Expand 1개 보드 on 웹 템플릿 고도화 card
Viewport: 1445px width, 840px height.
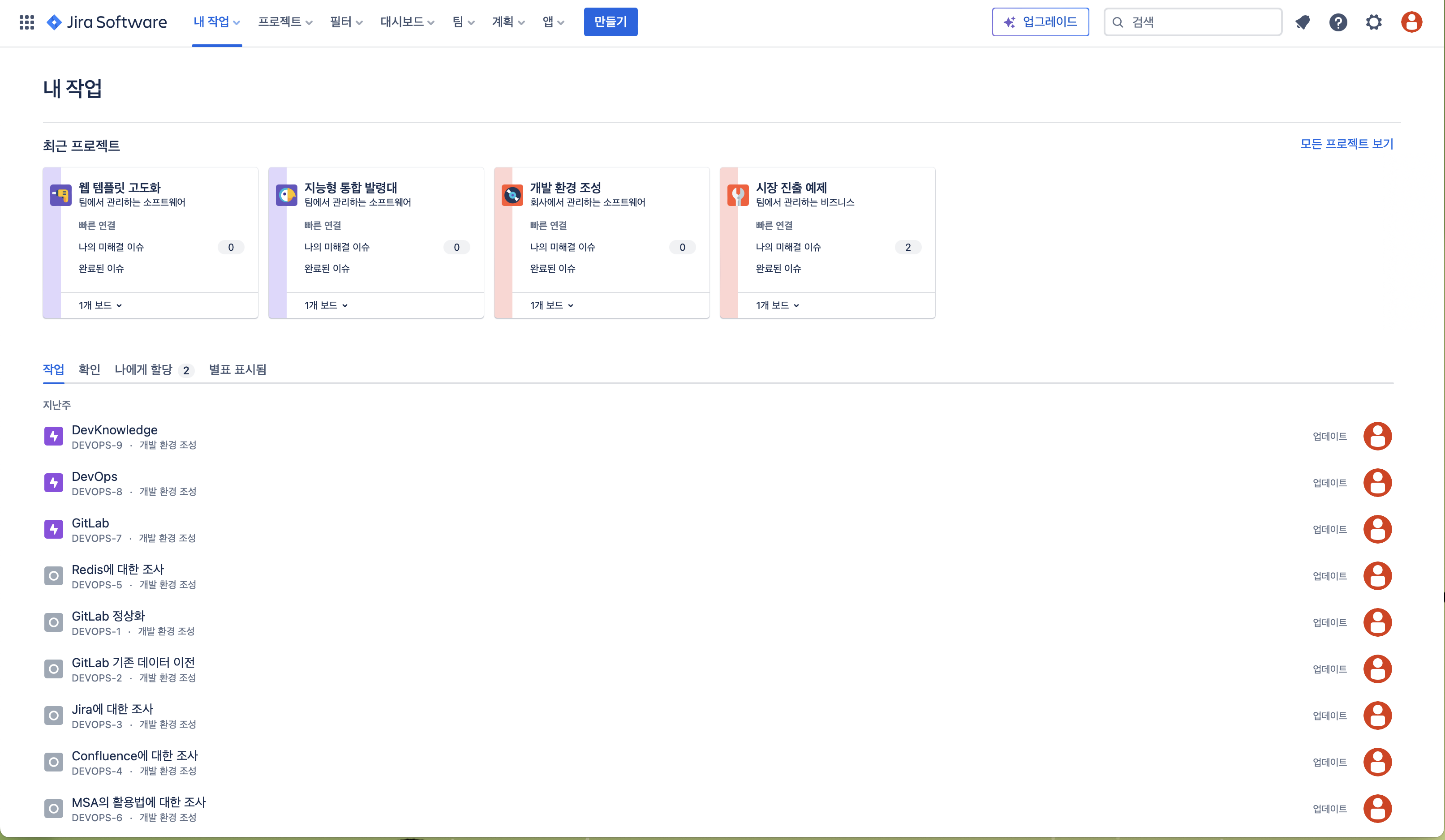[100, 305]
